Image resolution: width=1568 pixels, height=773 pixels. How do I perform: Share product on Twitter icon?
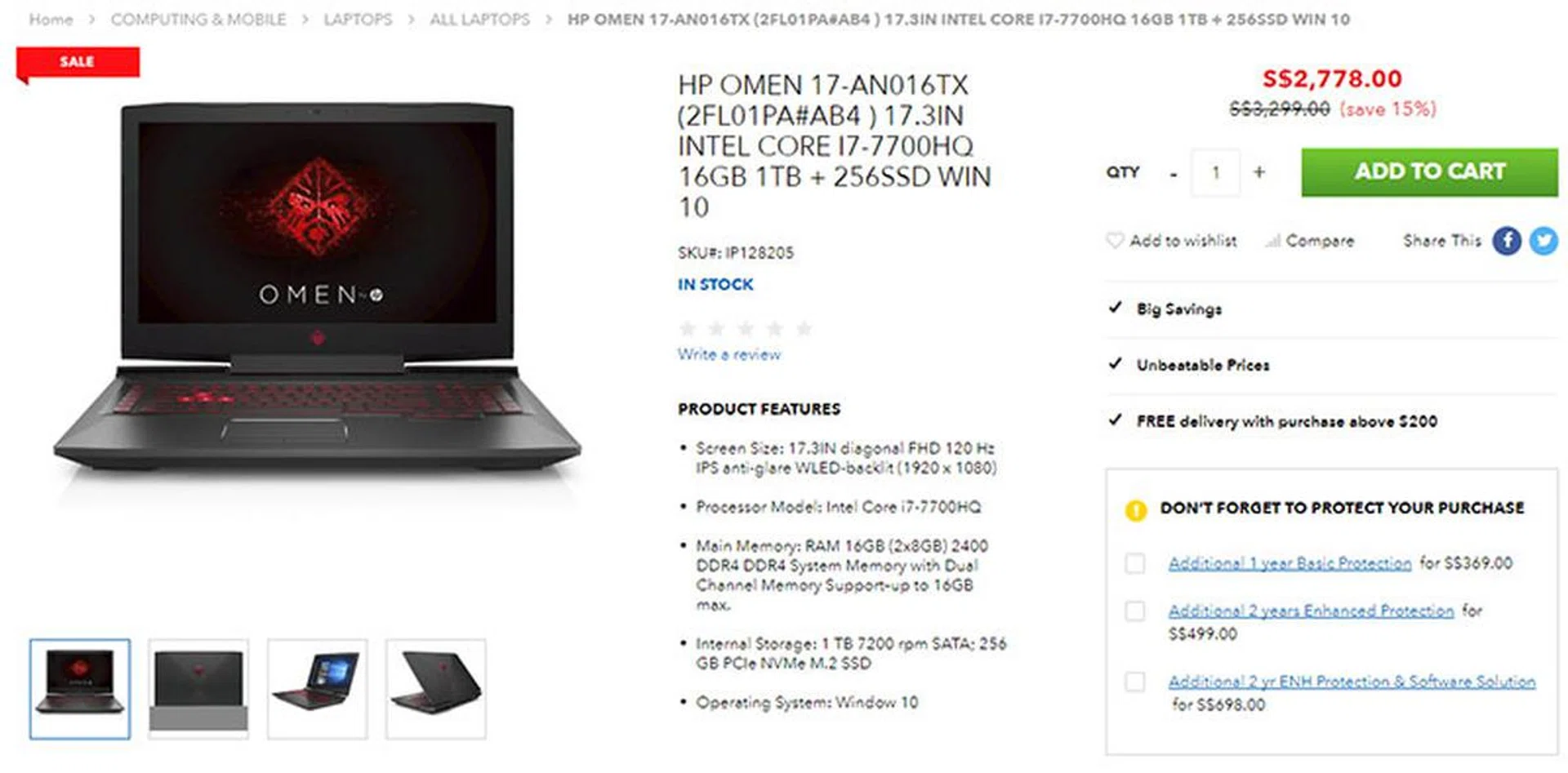pyautogui.click(x=1543, y=241)
